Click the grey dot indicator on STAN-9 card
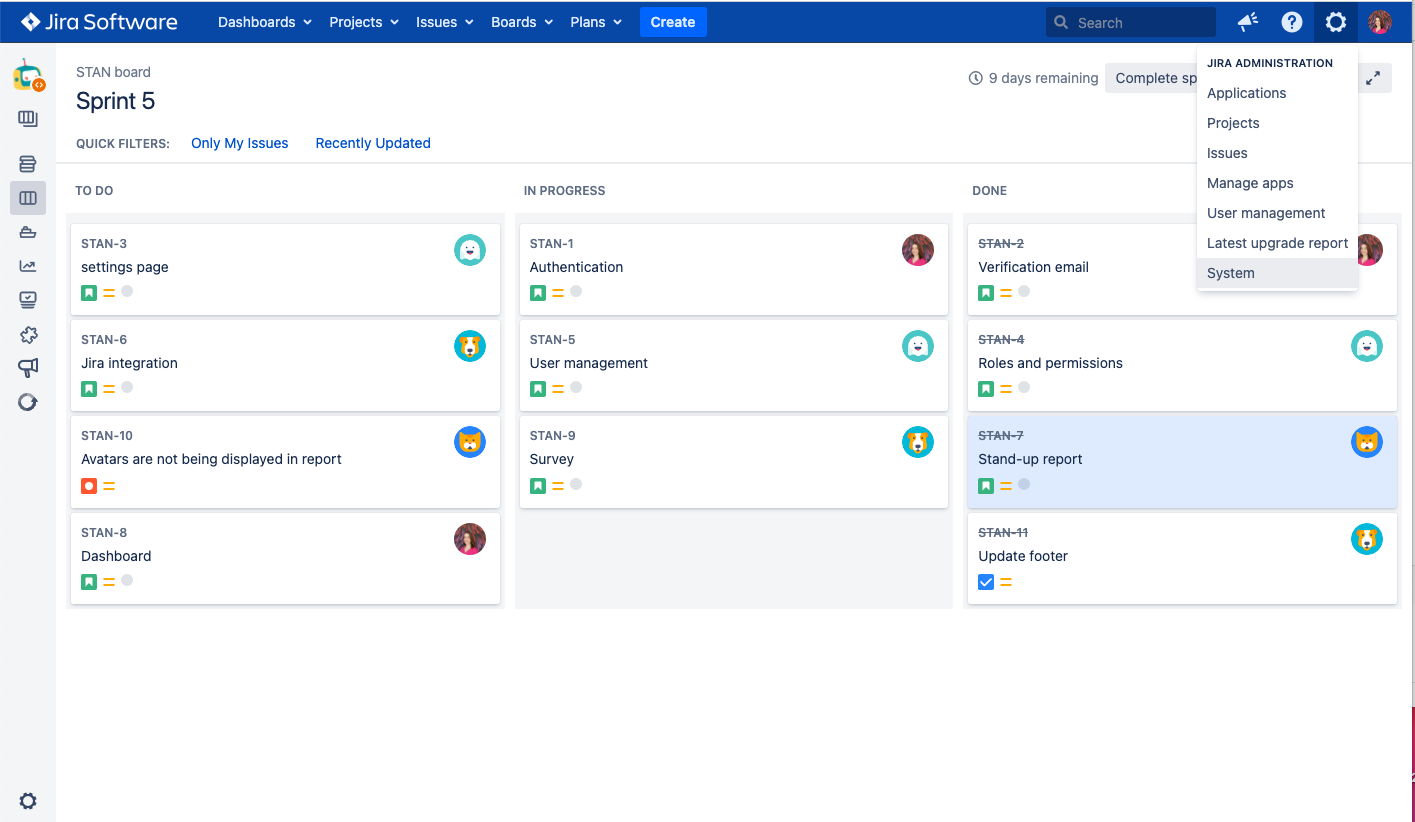Screen dimensions: 1415x822 tap(576, 484)
